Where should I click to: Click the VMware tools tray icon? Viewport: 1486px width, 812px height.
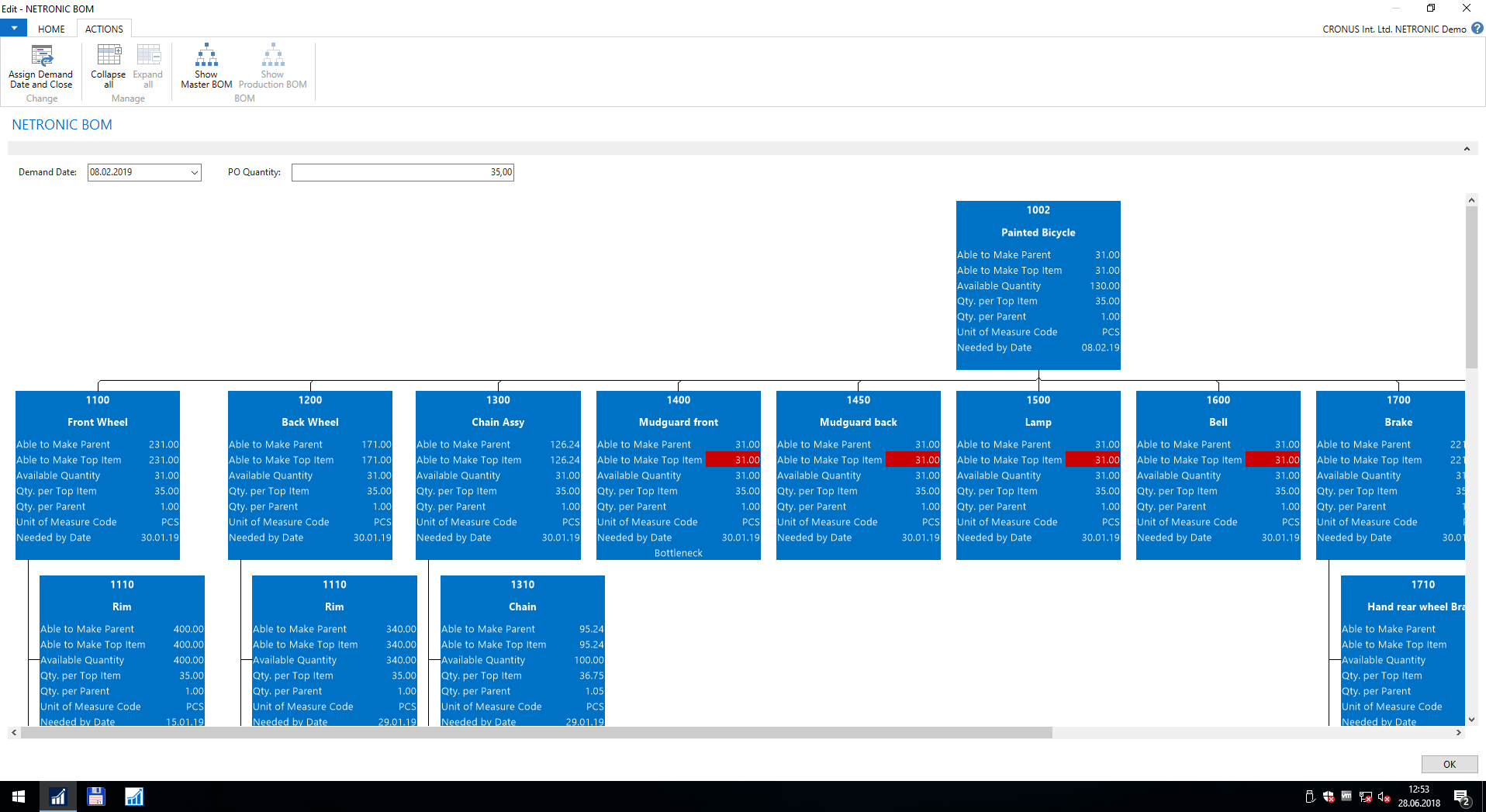click(x=1346, y=796)
